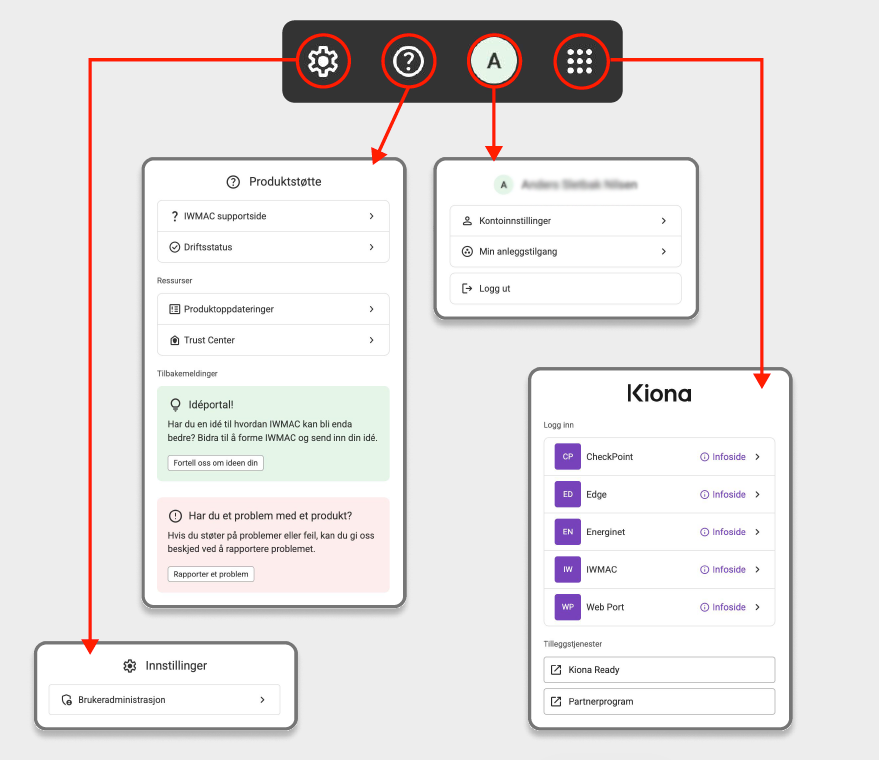Image resolution: width=879 pixels, height=760 pixels.
Task: Expand the Trust Center chevron
Action: pyautogui.click(x=372, y=340)
